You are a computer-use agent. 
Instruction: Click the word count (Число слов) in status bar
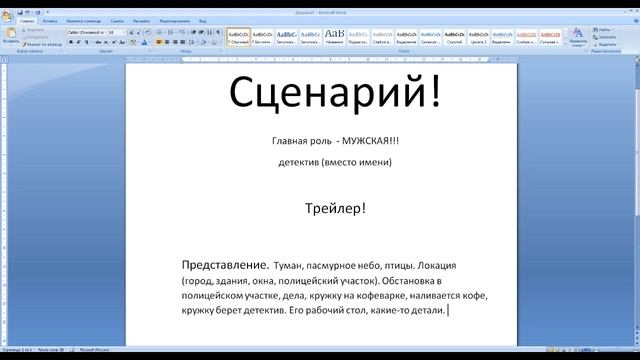point(51,350)
